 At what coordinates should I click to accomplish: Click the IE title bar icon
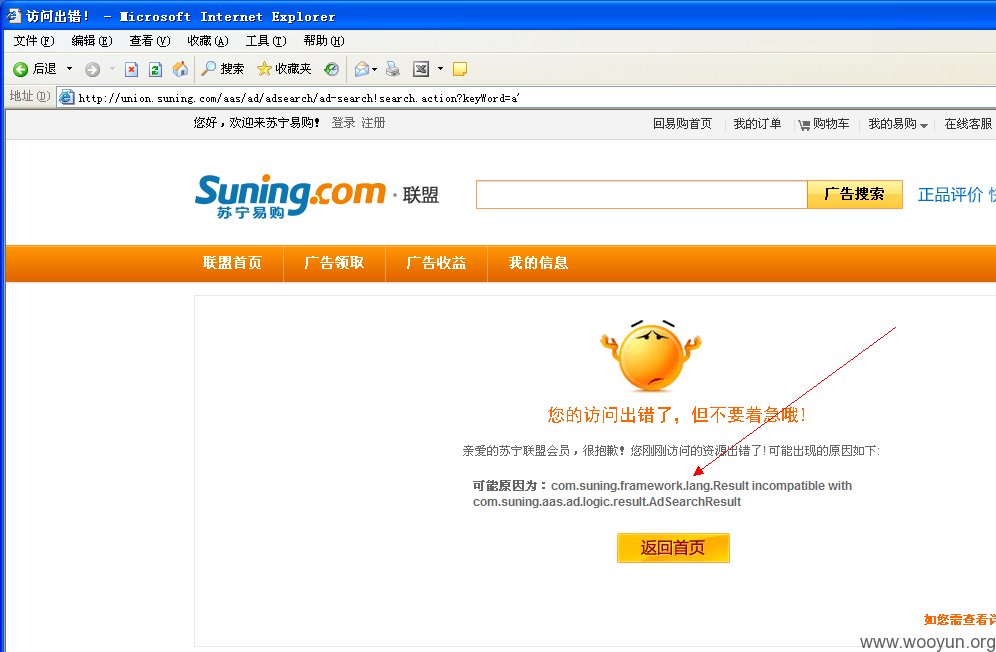coord(13,16)
